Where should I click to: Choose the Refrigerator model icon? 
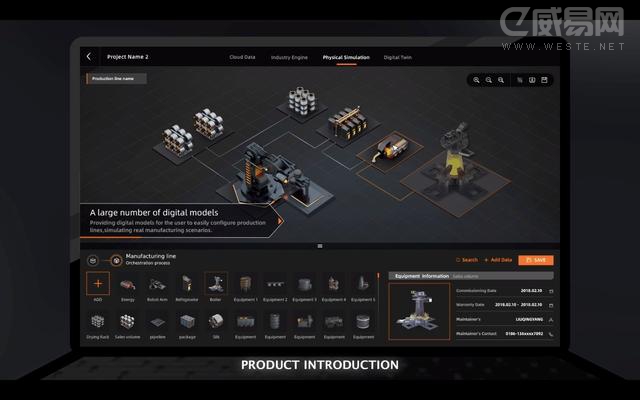coord(187,284)
